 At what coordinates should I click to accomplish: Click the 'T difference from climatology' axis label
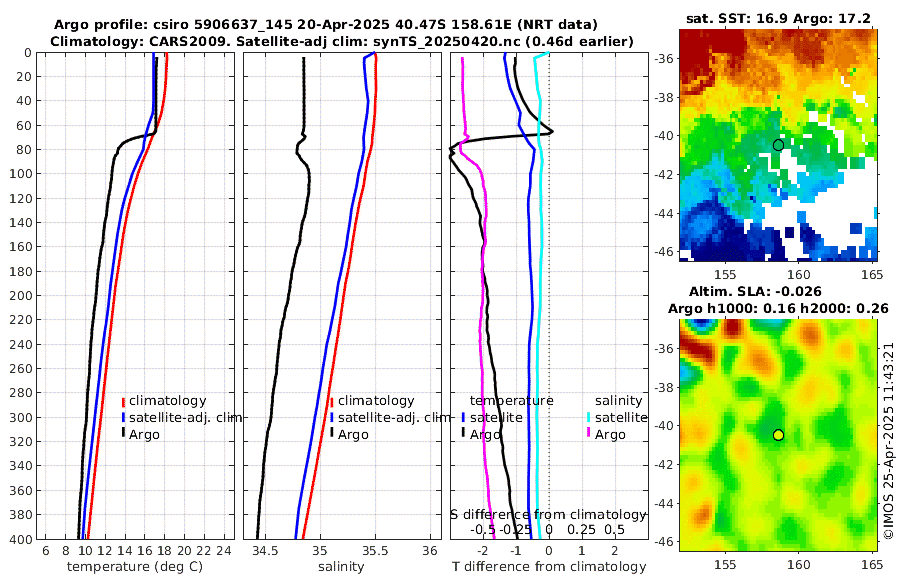pyautogui.click(x=549, y=567)
